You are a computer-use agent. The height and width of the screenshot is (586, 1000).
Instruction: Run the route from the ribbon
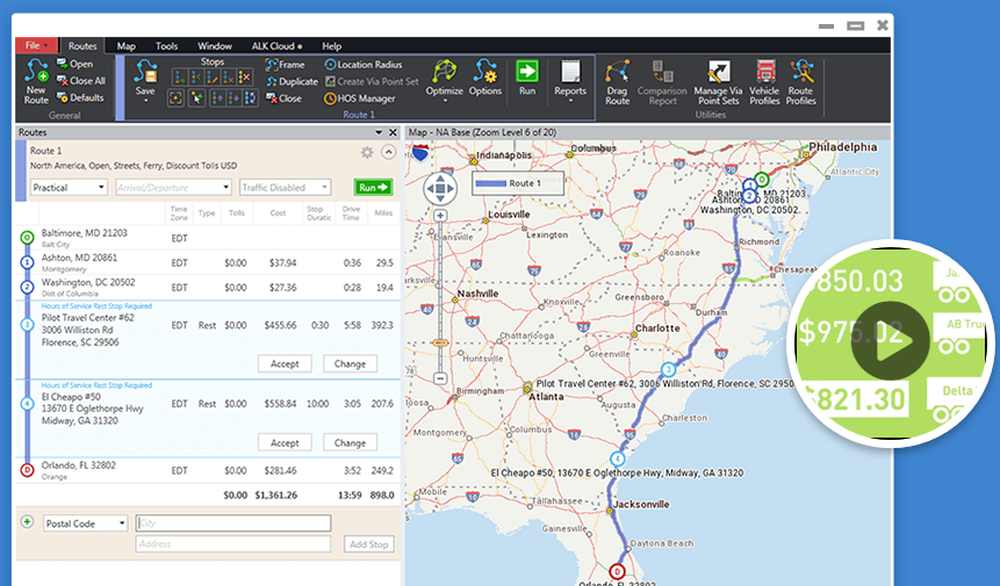click(527, 78)
